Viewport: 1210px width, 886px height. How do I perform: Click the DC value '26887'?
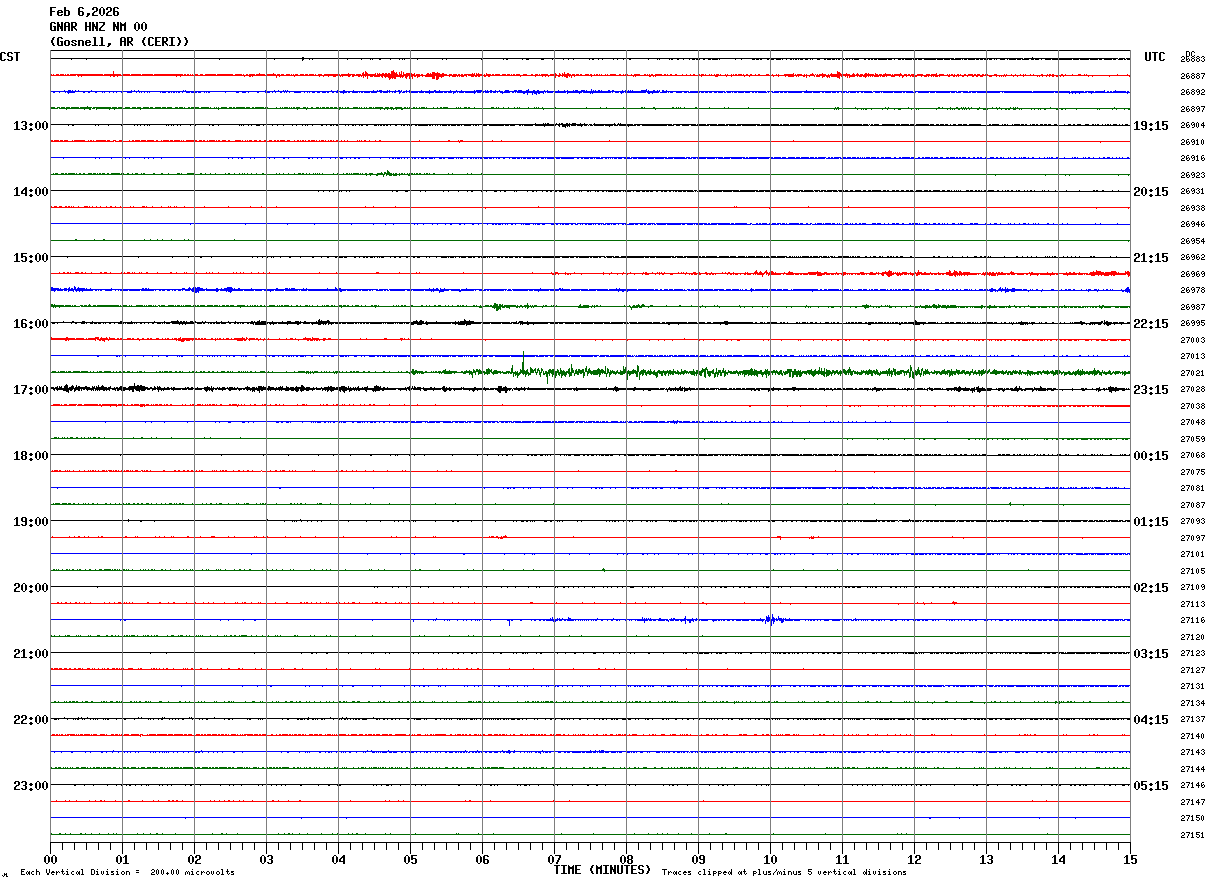(x=1192, y=76)
